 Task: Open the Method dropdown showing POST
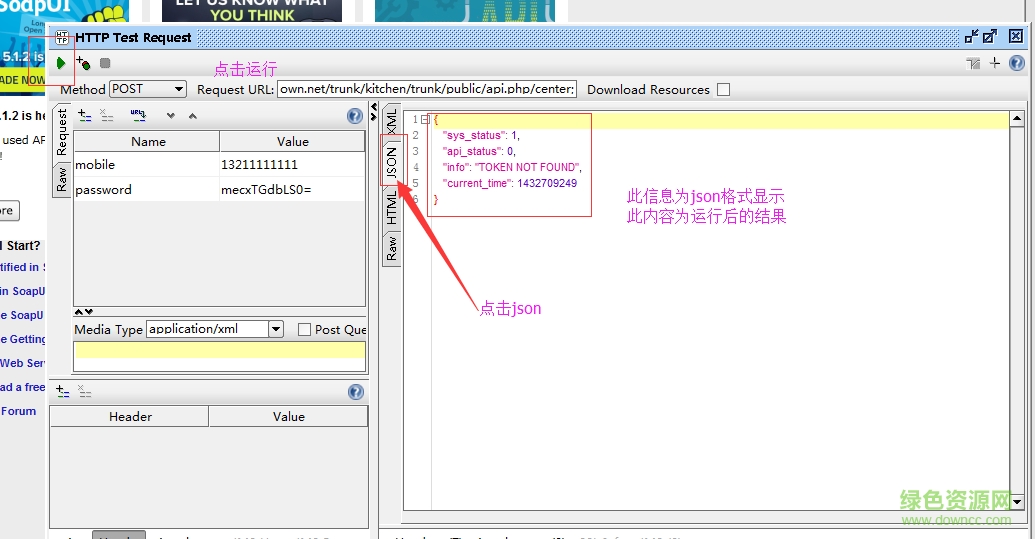click(148, 89)
